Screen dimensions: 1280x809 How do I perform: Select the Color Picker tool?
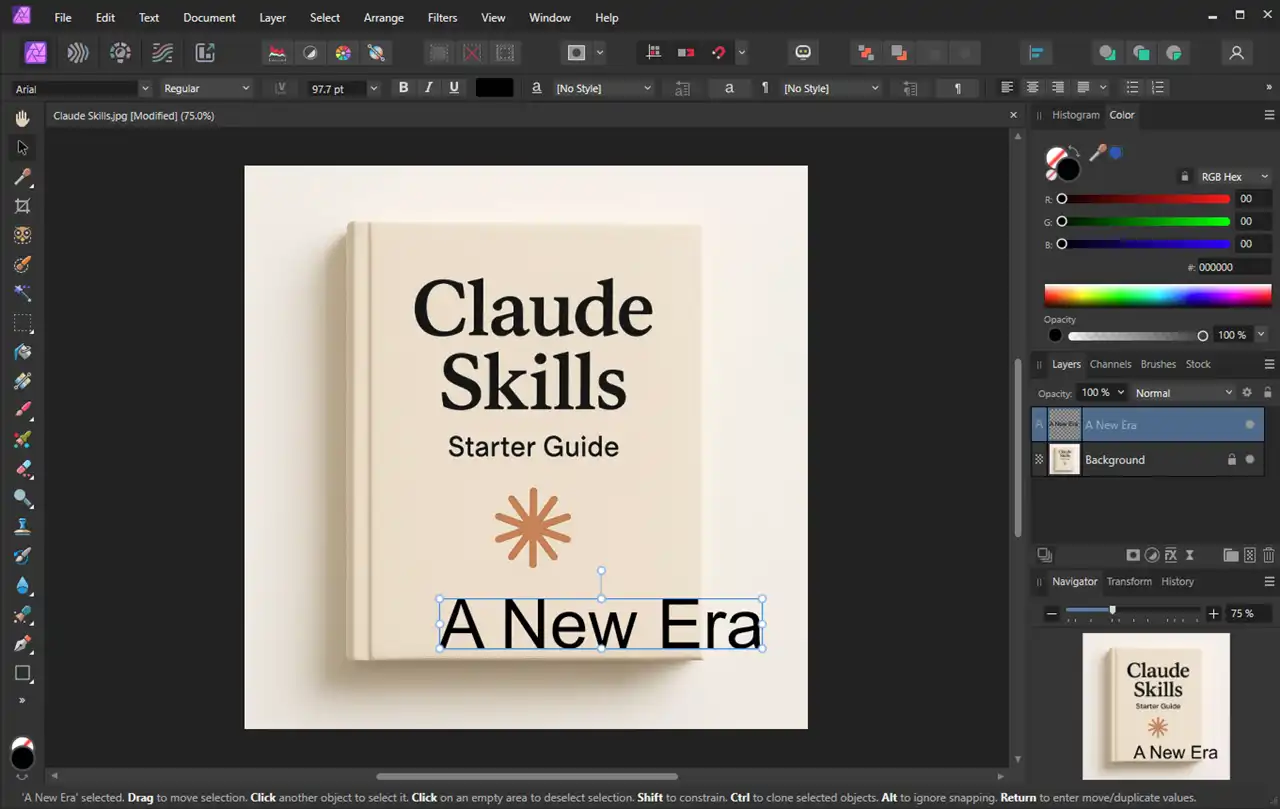(22, 177)
